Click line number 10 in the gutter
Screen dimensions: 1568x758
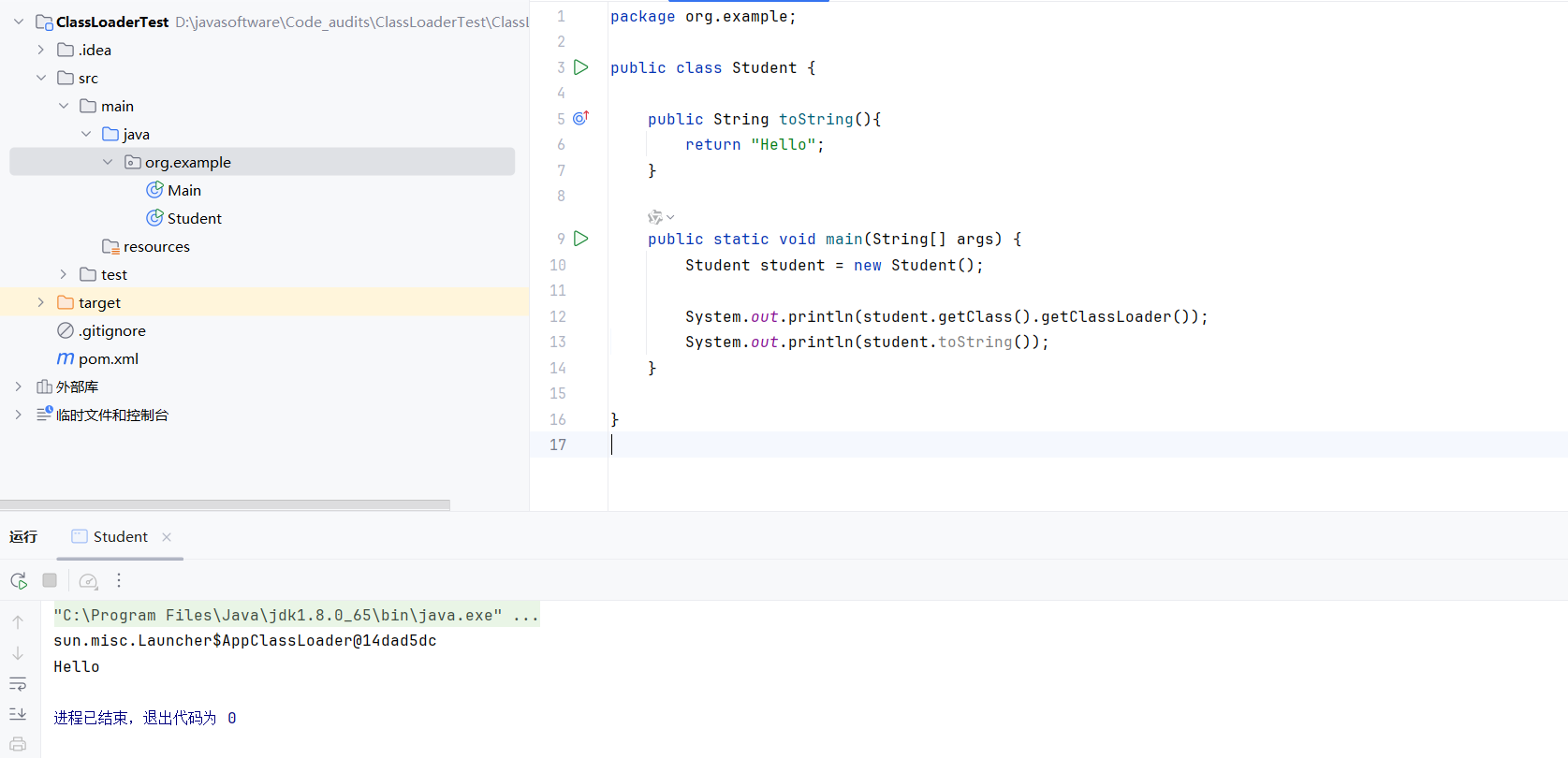point(558,265)
